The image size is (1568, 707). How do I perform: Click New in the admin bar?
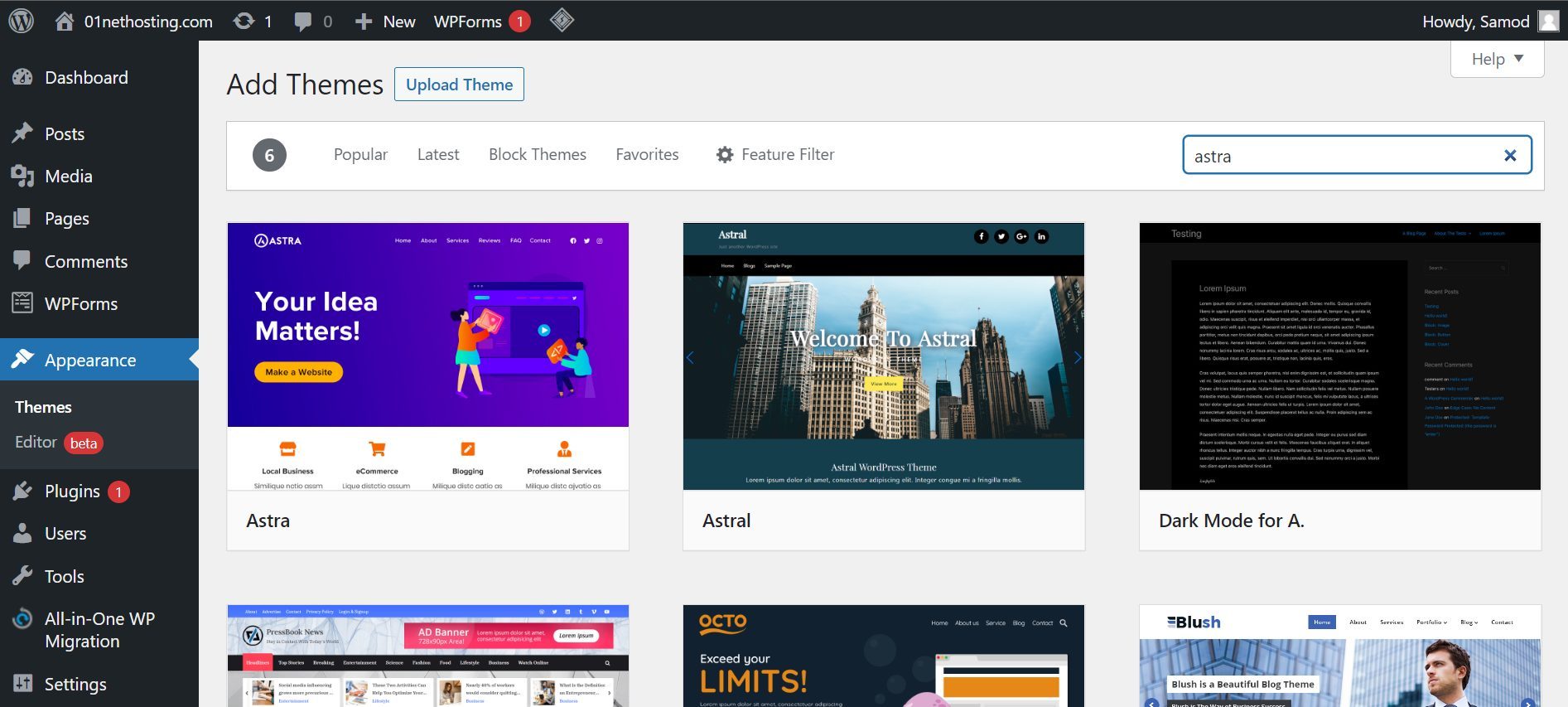click(399, 22)
